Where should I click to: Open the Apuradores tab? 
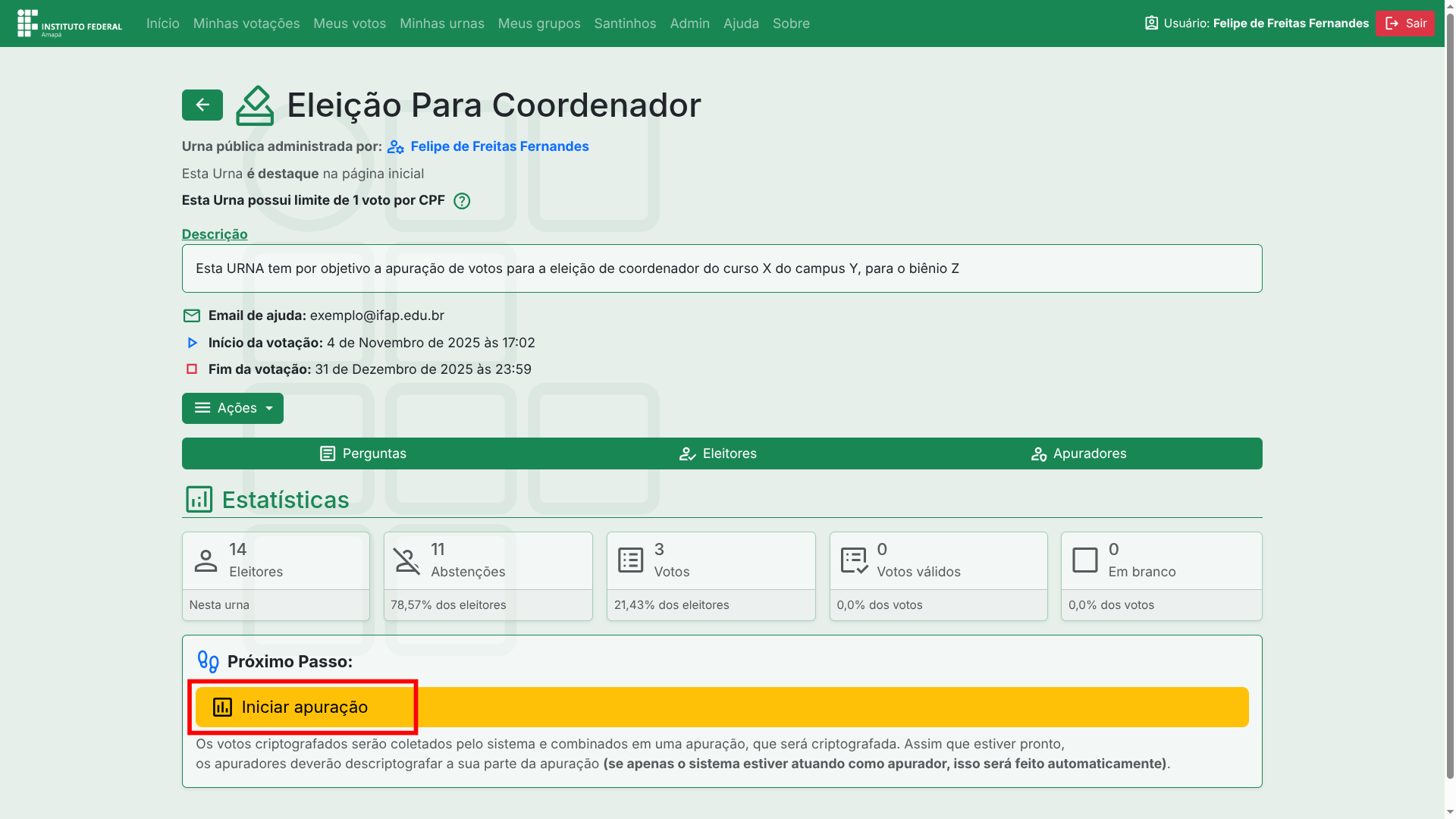pyautogui.click(x=1078, y=453)
